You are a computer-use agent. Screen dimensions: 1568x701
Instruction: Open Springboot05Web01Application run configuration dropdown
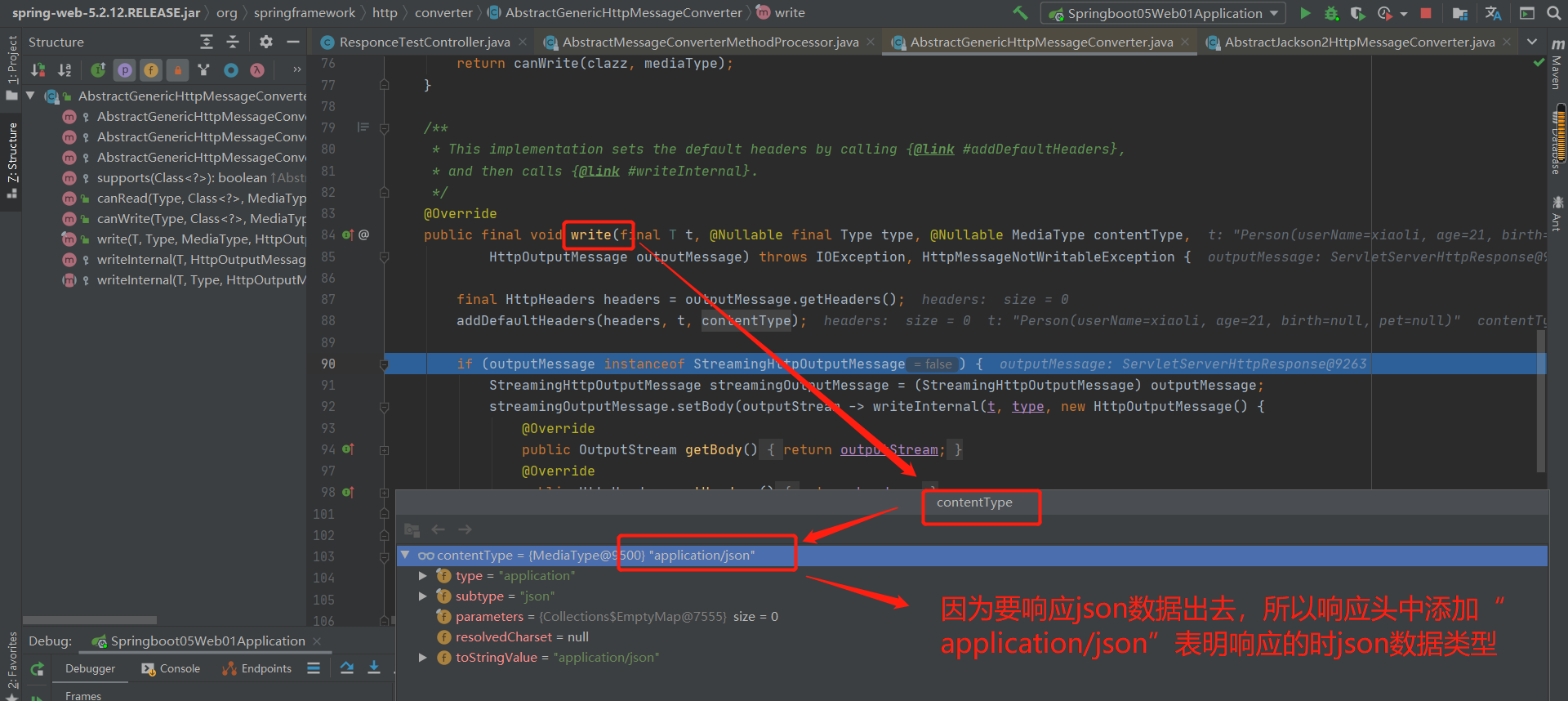click(1163, 13)
